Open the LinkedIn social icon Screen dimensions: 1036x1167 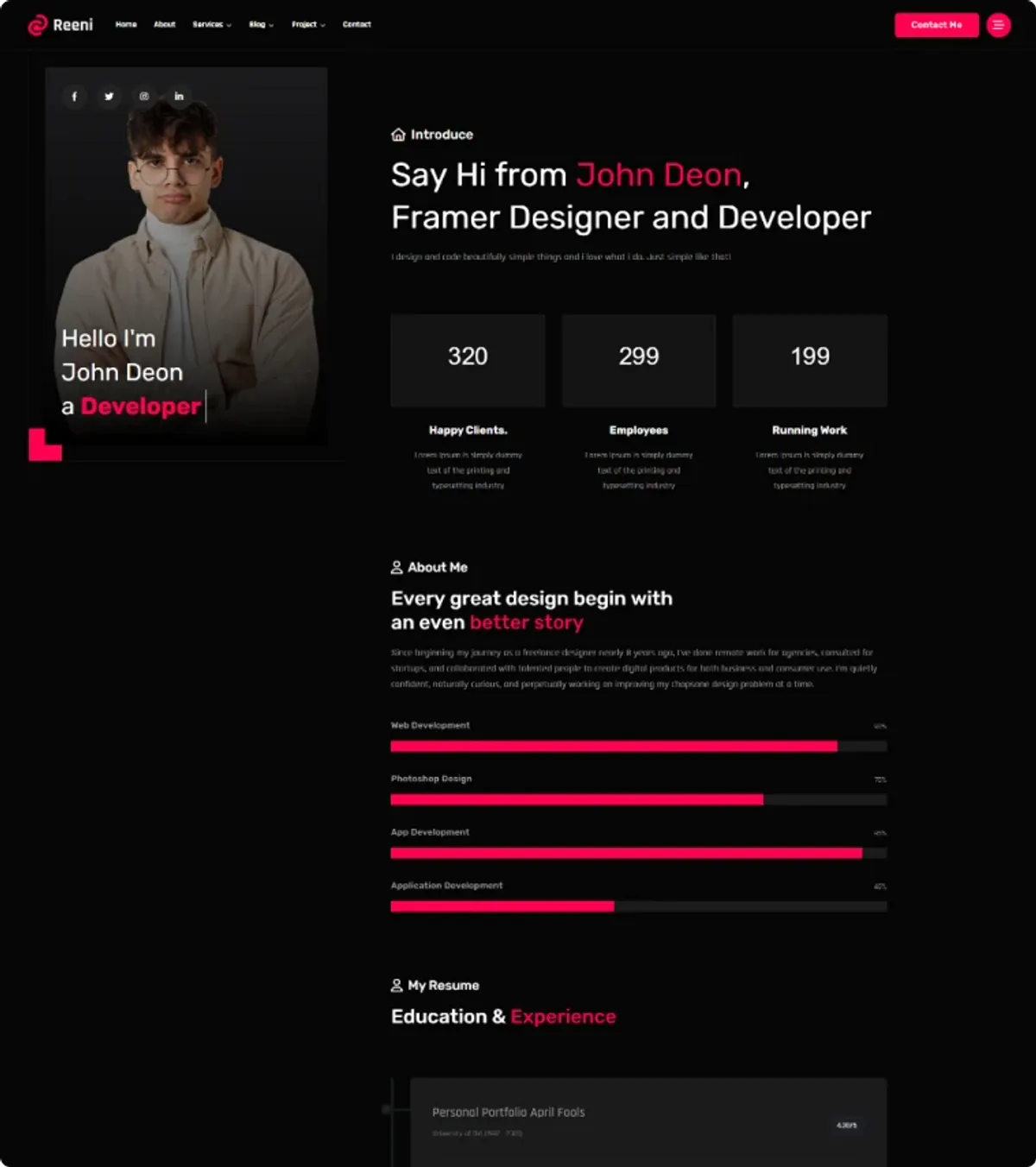179,97
